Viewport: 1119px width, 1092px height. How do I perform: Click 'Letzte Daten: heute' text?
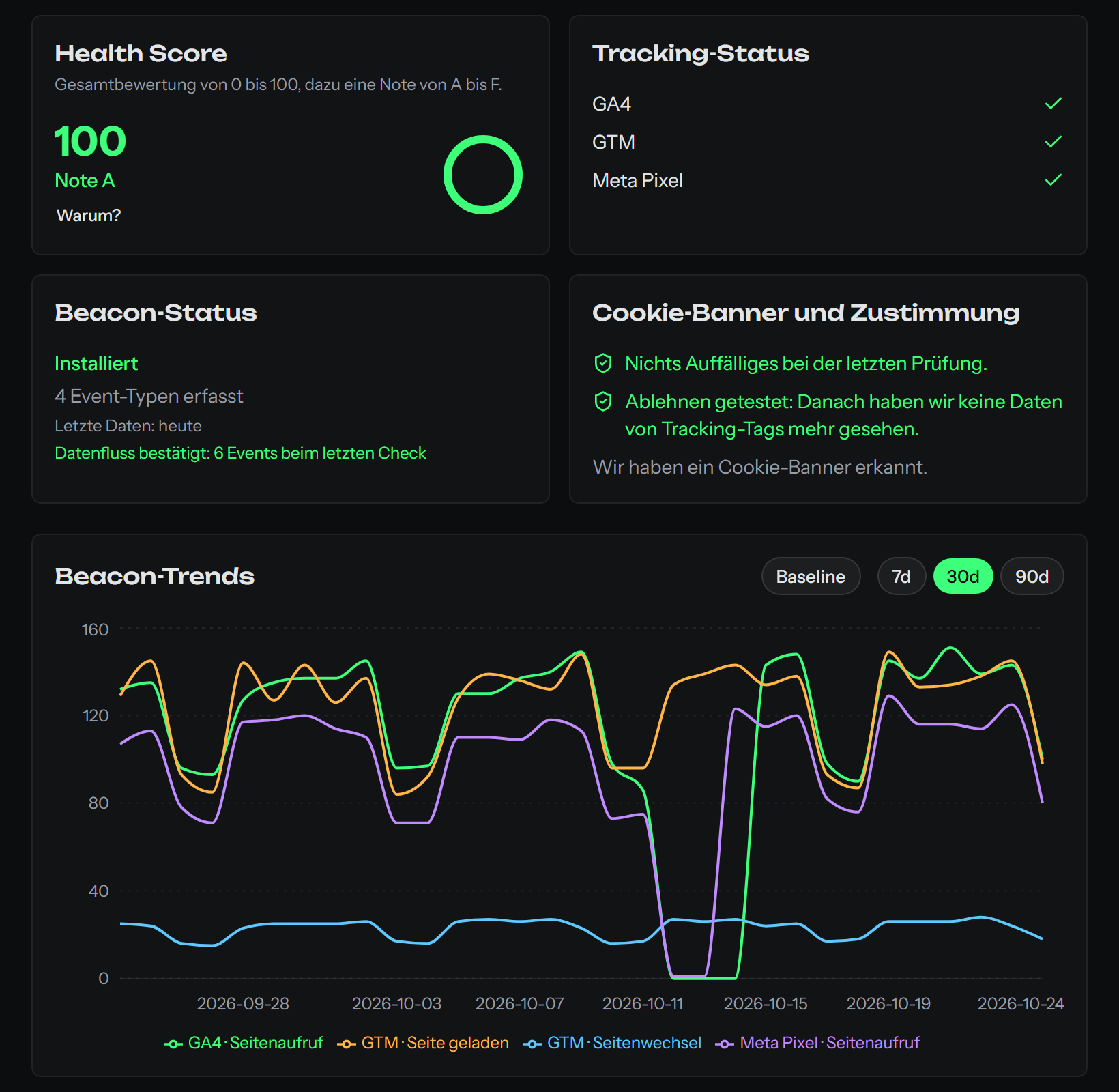click(128, 426)
